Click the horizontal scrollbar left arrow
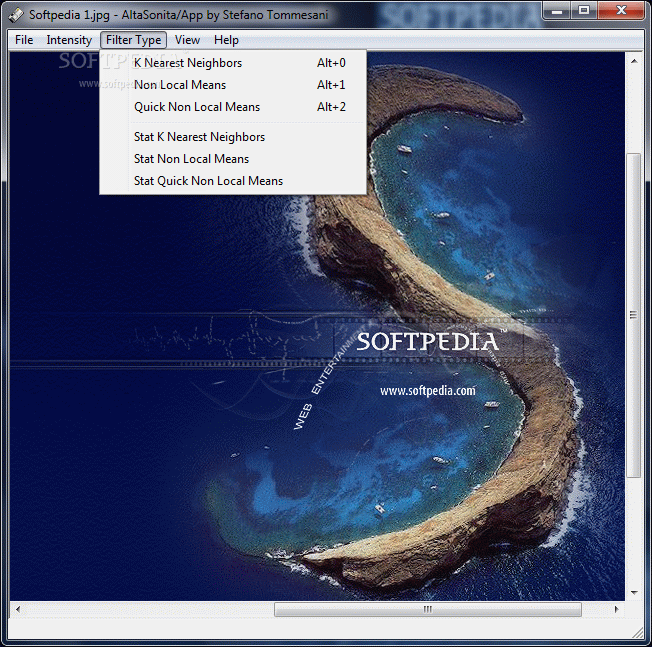The image size is (652, 647). tap(18, 610)
